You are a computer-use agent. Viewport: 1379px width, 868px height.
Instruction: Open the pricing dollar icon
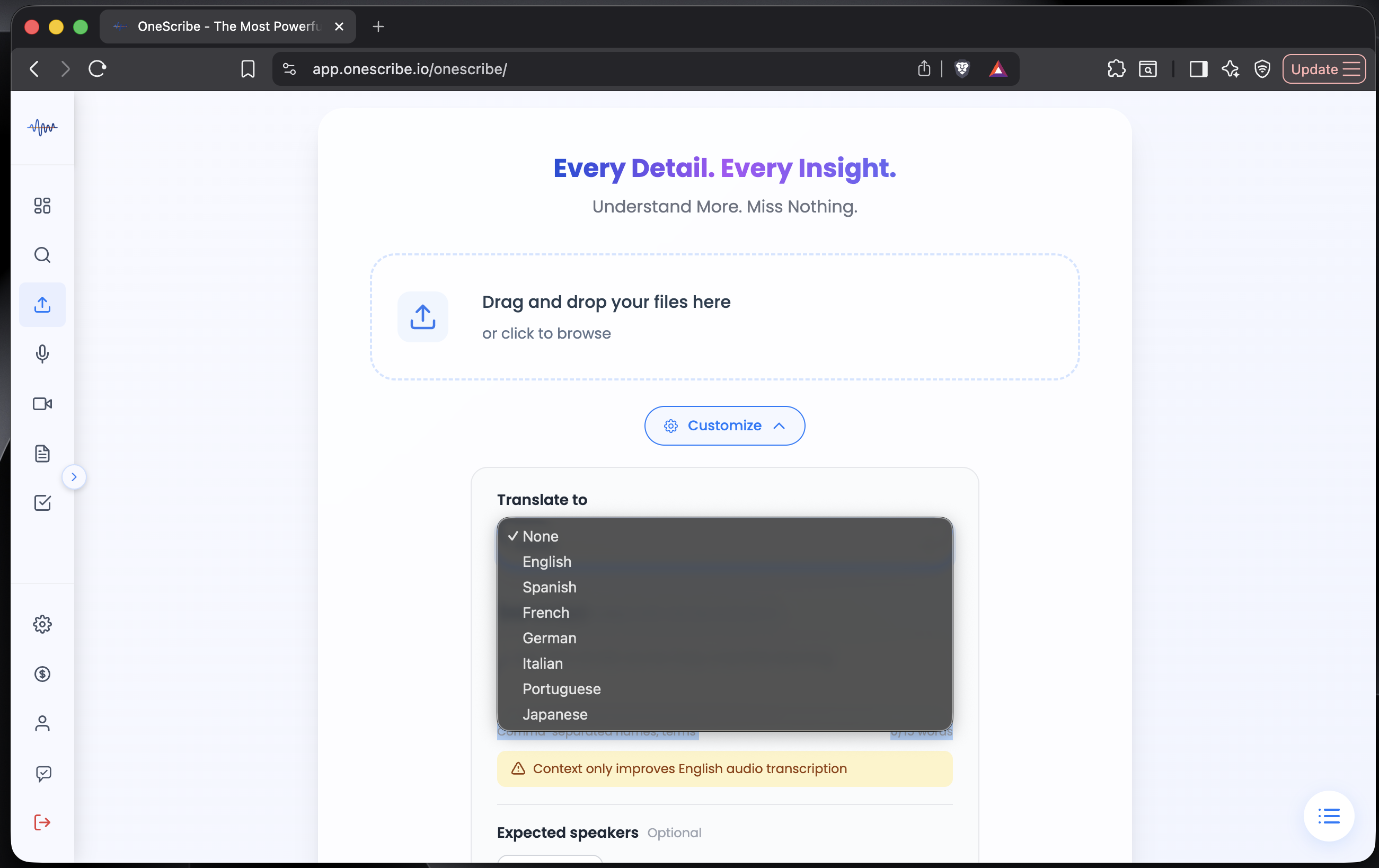[42, 674]
